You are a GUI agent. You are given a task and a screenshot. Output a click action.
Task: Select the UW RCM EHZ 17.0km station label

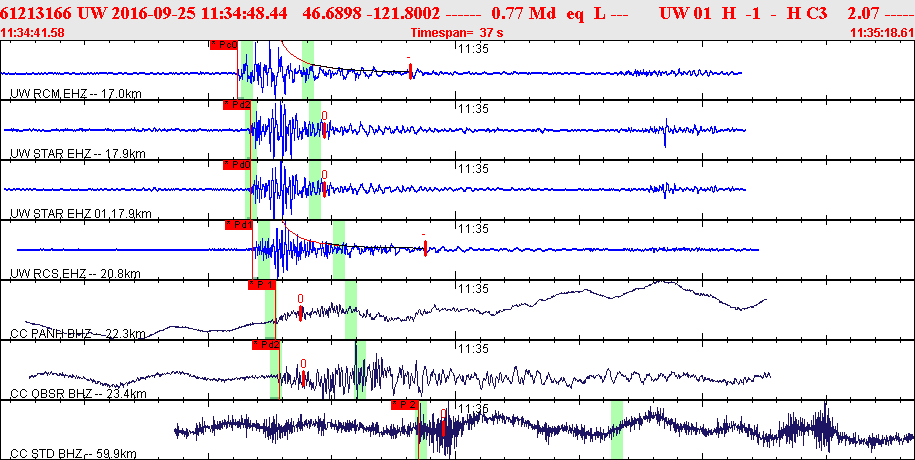pos(76,94)
